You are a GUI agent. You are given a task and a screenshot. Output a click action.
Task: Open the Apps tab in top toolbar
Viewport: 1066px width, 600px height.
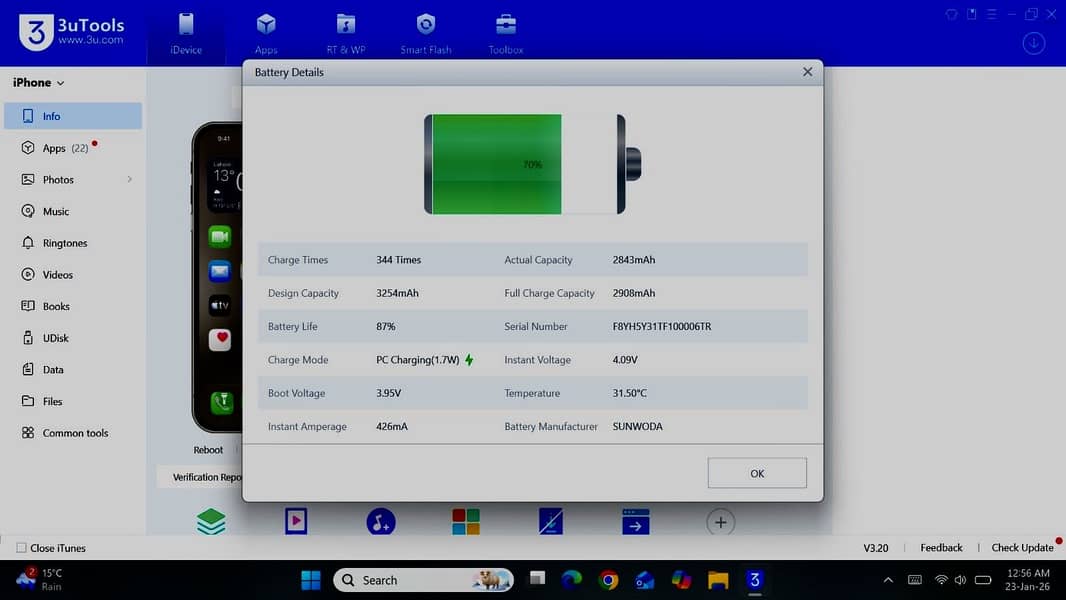[x=265, y=33]
